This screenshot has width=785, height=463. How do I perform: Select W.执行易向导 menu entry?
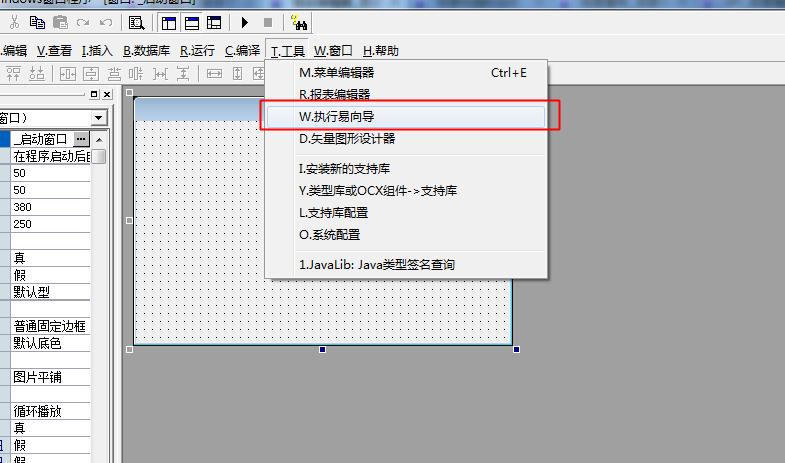click(406, 117)
